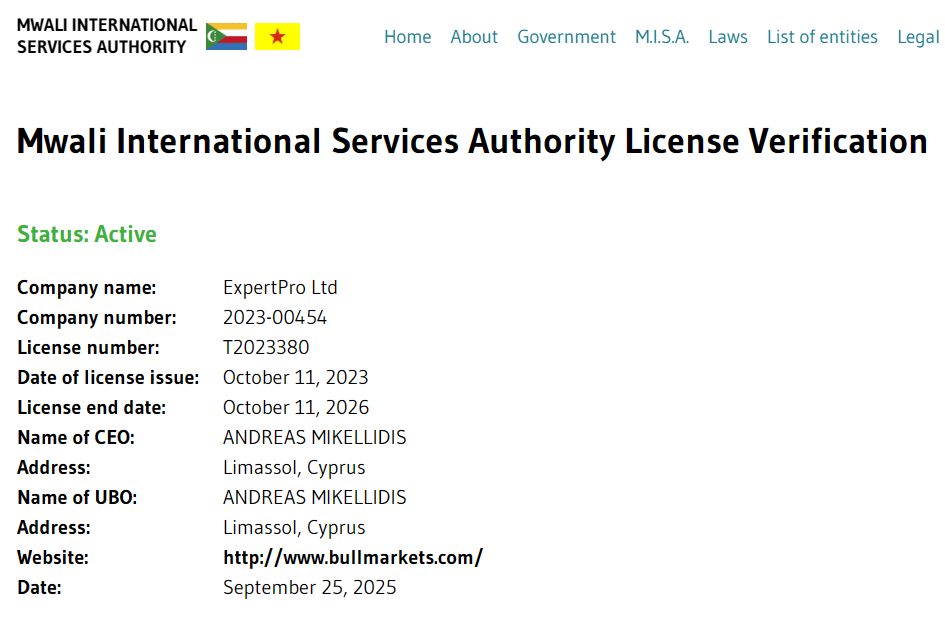Click the License Verification page heading
Viewport: 945px width, 623px height.
pos(472,141)
